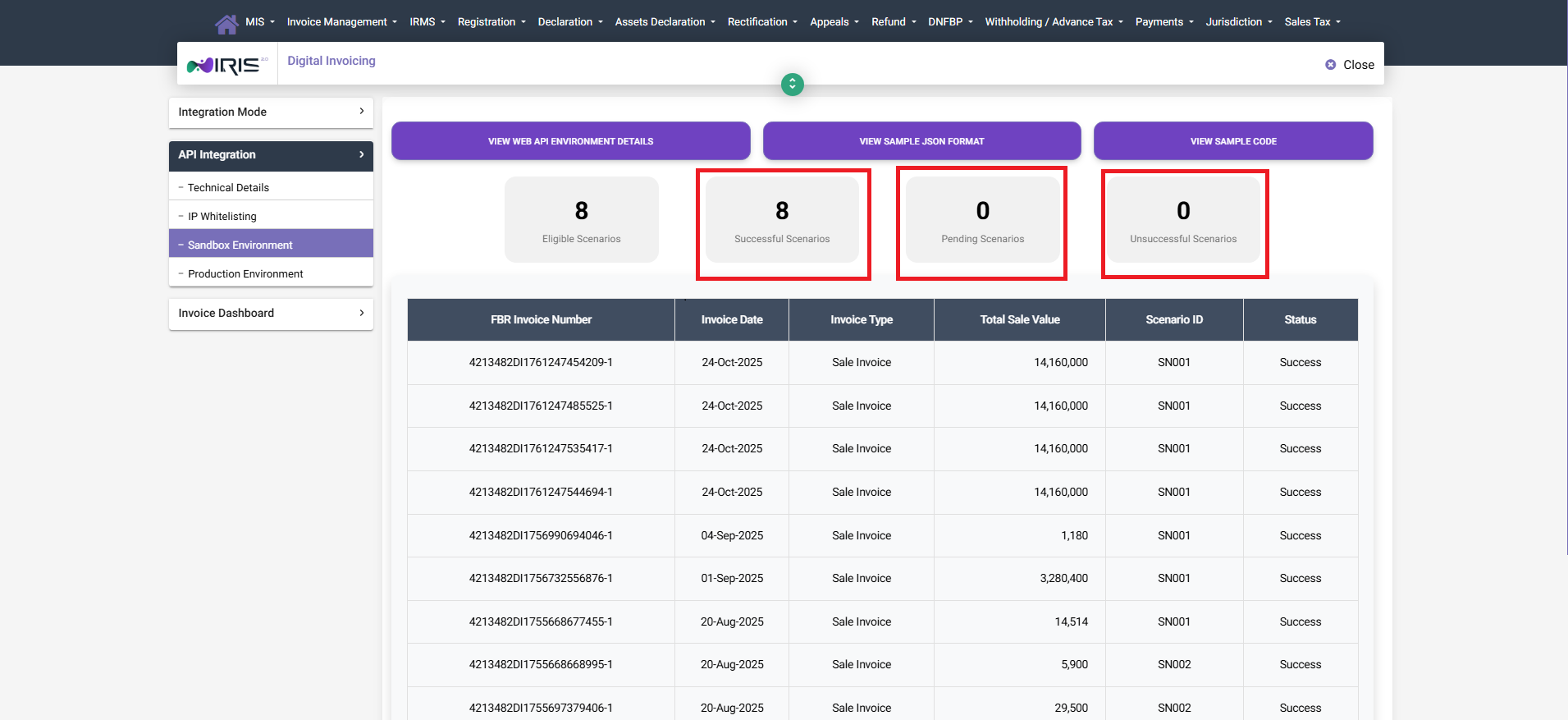Click the green collapse header toggle icon

coord(792,85)
